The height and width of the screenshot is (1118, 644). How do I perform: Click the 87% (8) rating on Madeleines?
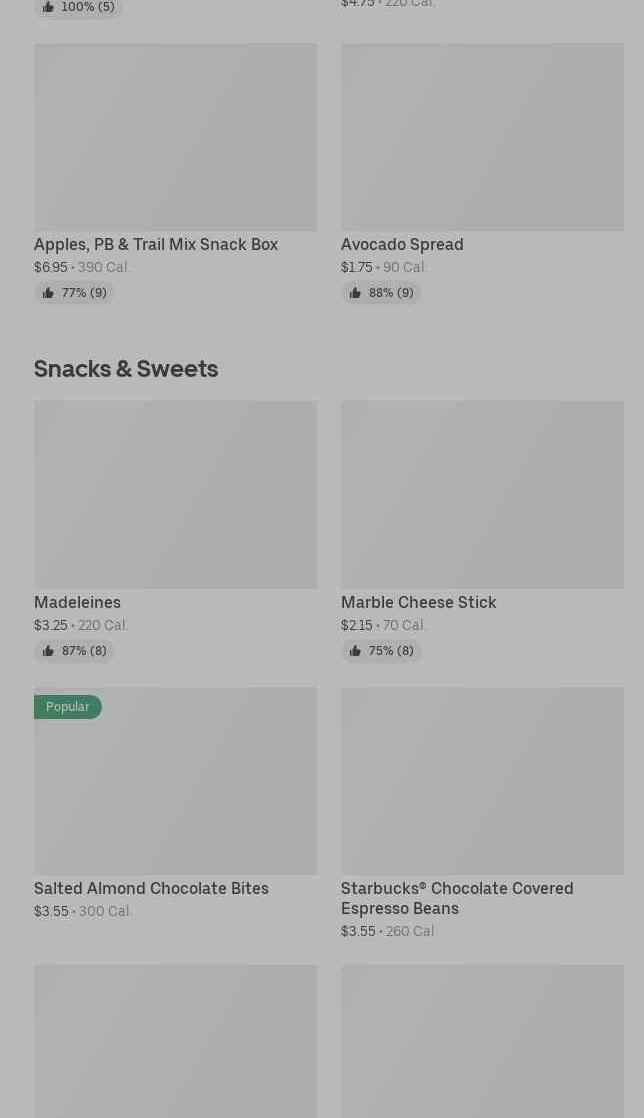coord(84,651)
